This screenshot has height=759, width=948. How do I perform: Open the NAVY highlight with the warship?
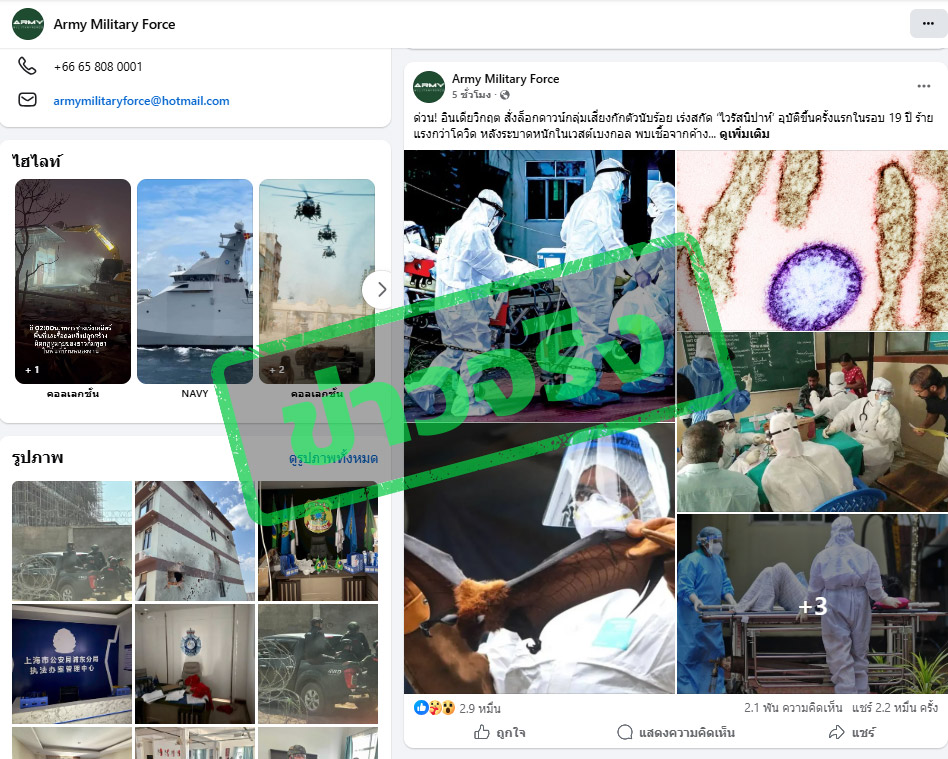195,281
